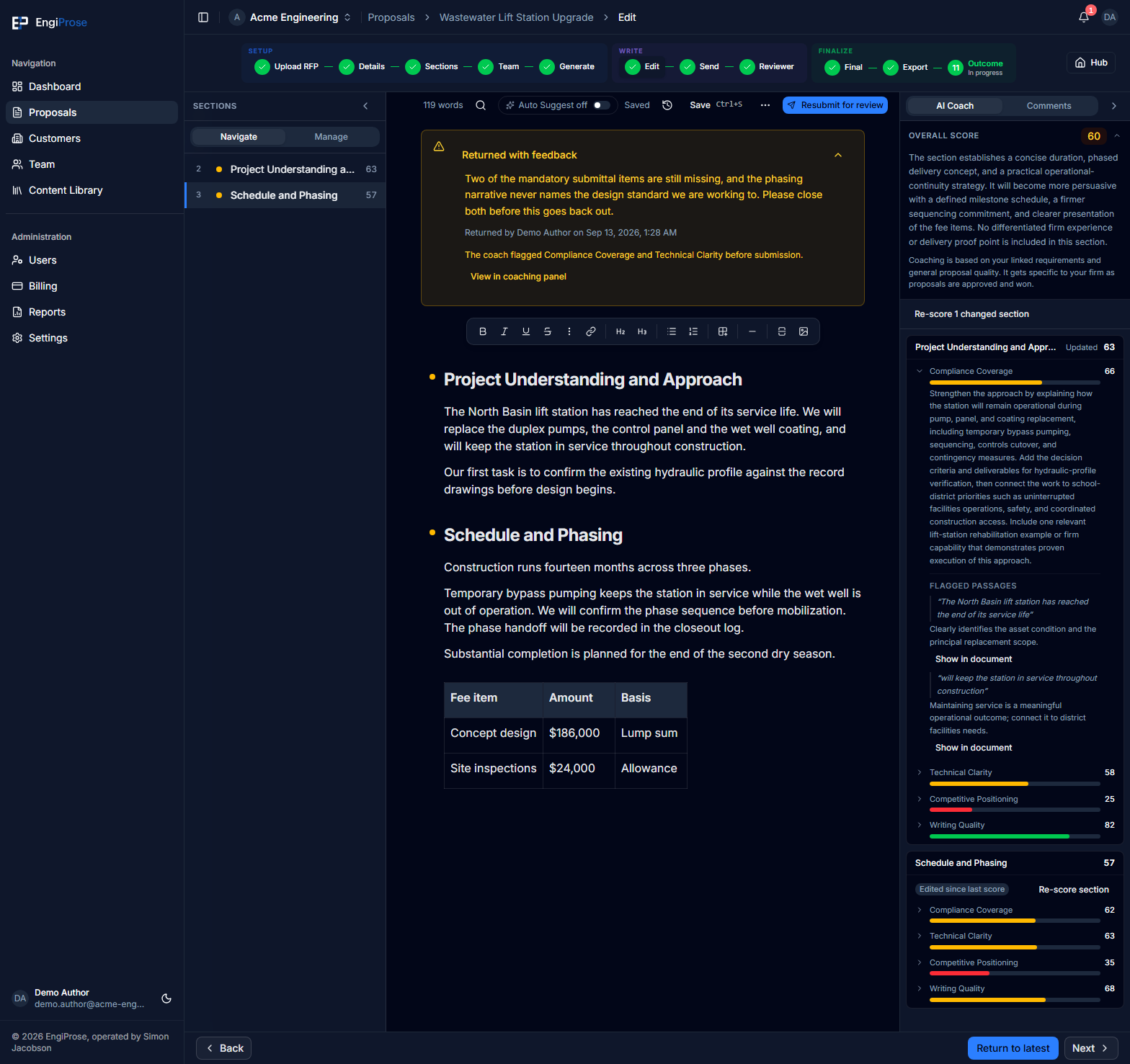Switch to the Manage sections tab
The image size is (1130, 1064).
332,137
